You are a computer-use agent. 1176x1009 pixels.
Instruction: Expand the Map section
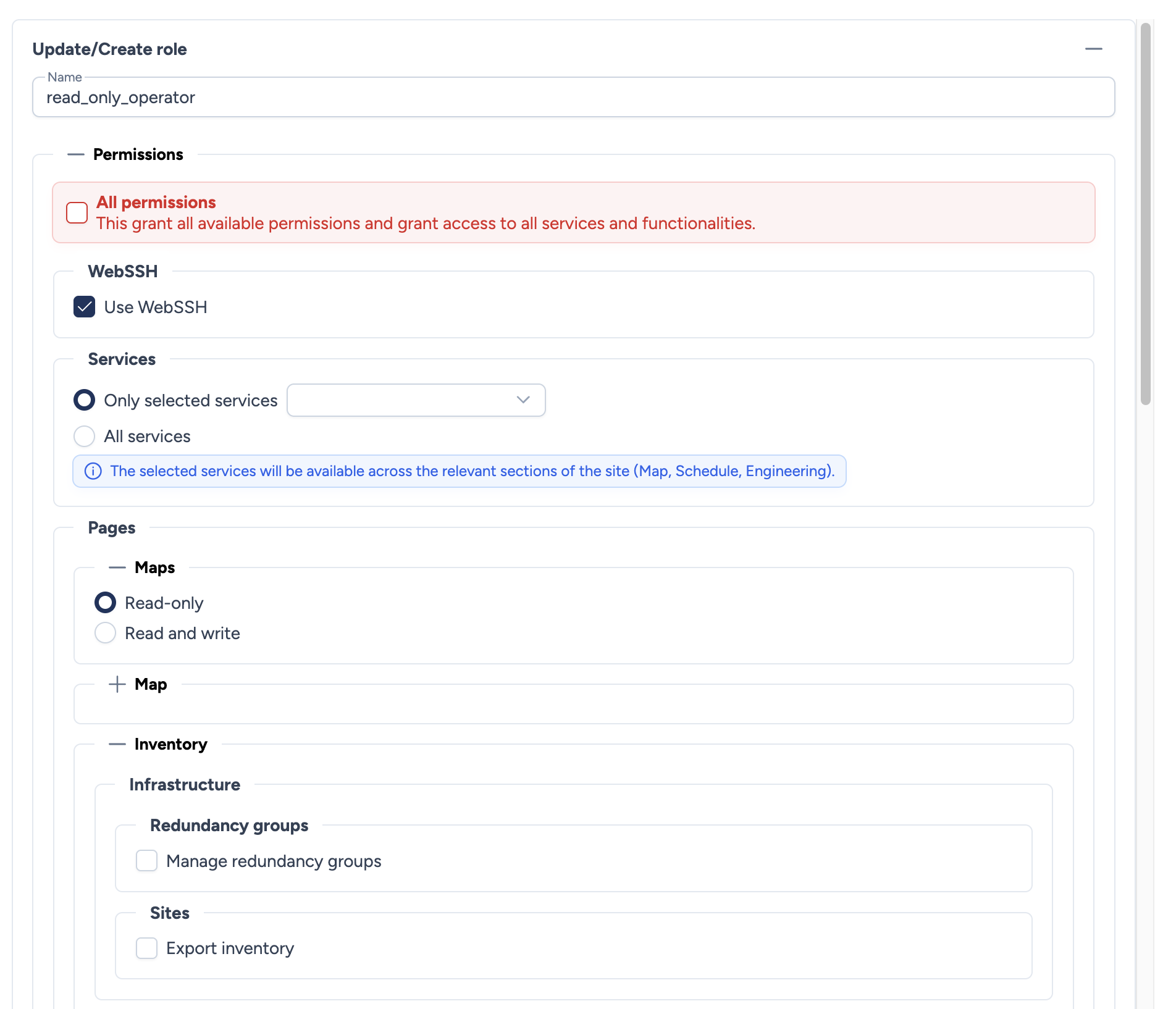117,684
